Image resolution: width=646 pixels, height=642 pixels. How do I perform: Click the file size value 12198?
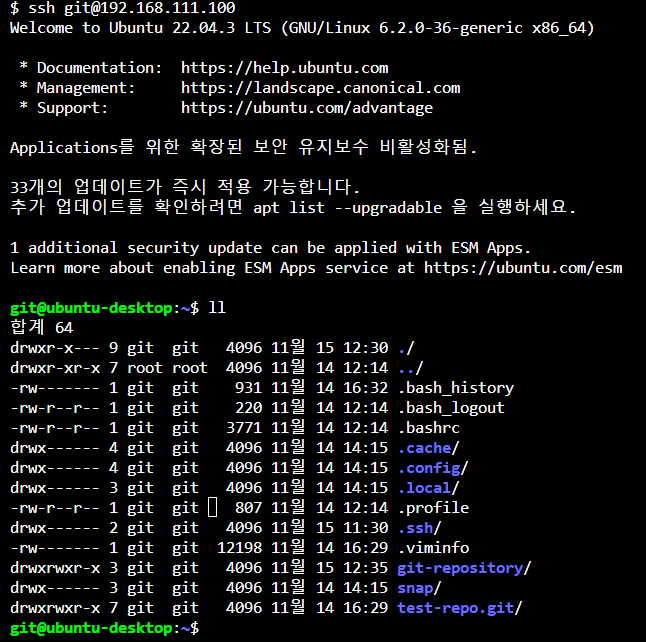239,548
